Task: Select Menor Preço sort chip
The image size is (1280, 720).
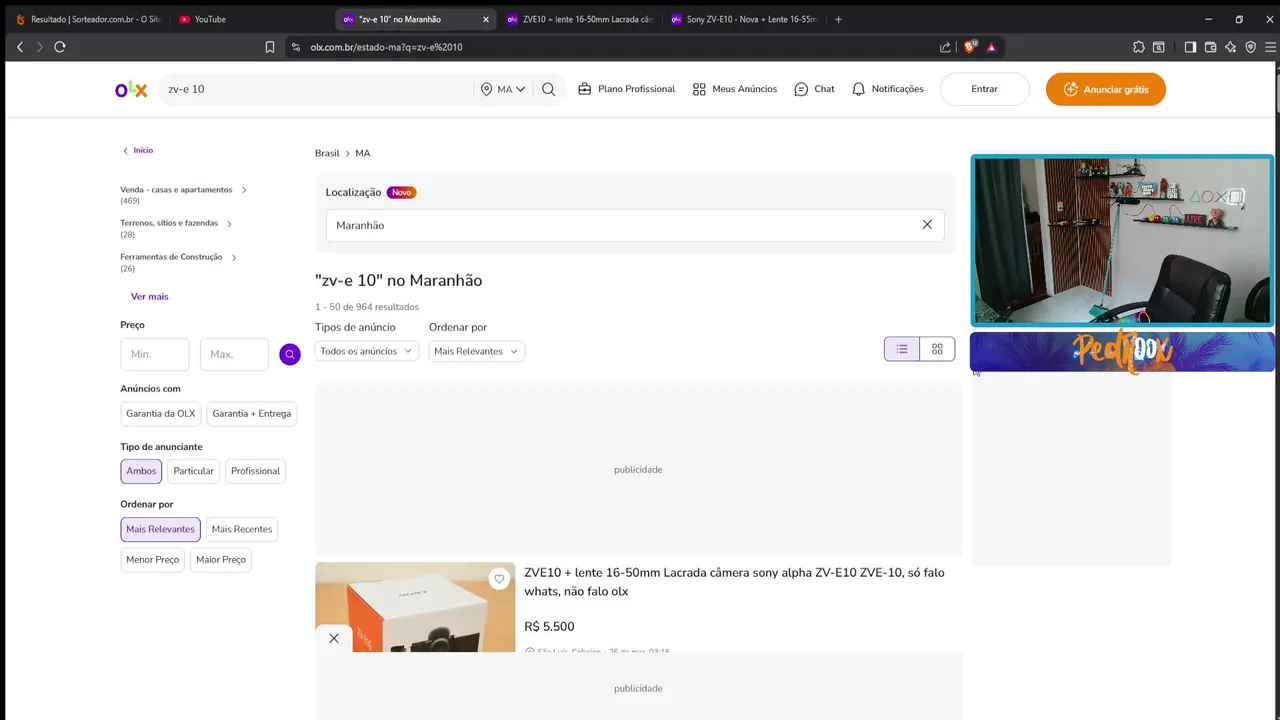Action: (152, 560)
